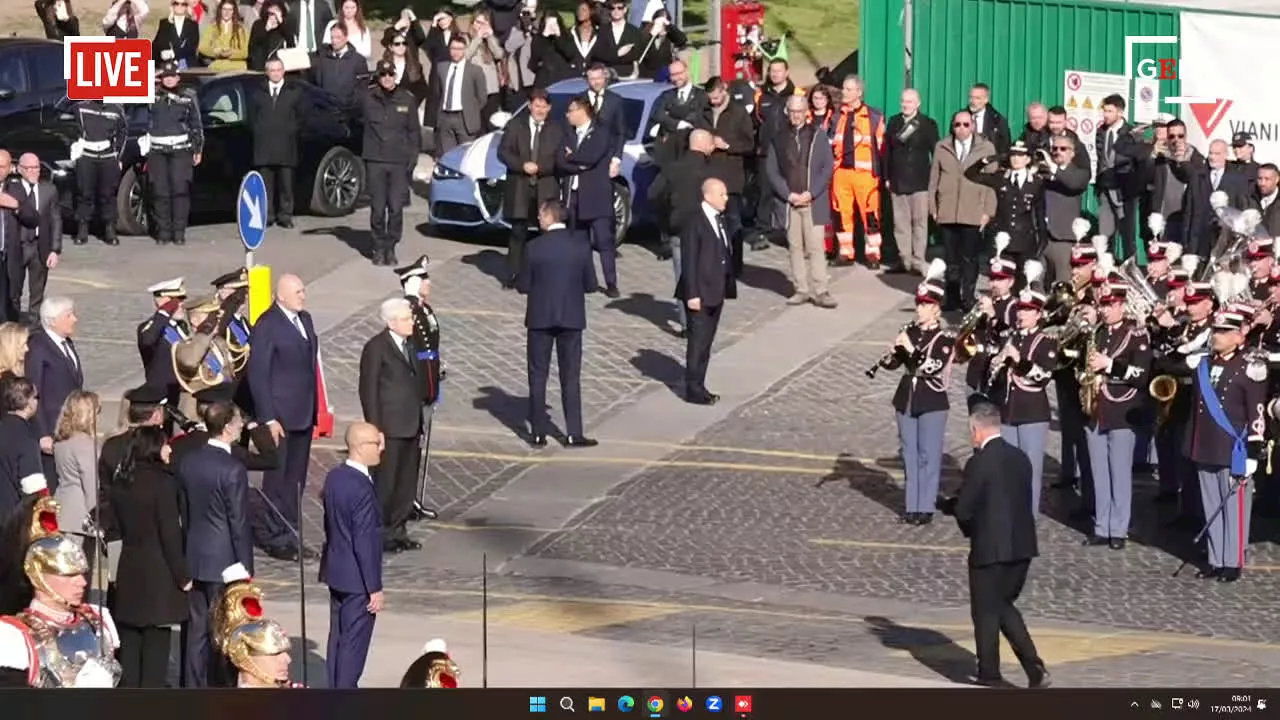Open network settings tray icon

tap(1178, 704)
